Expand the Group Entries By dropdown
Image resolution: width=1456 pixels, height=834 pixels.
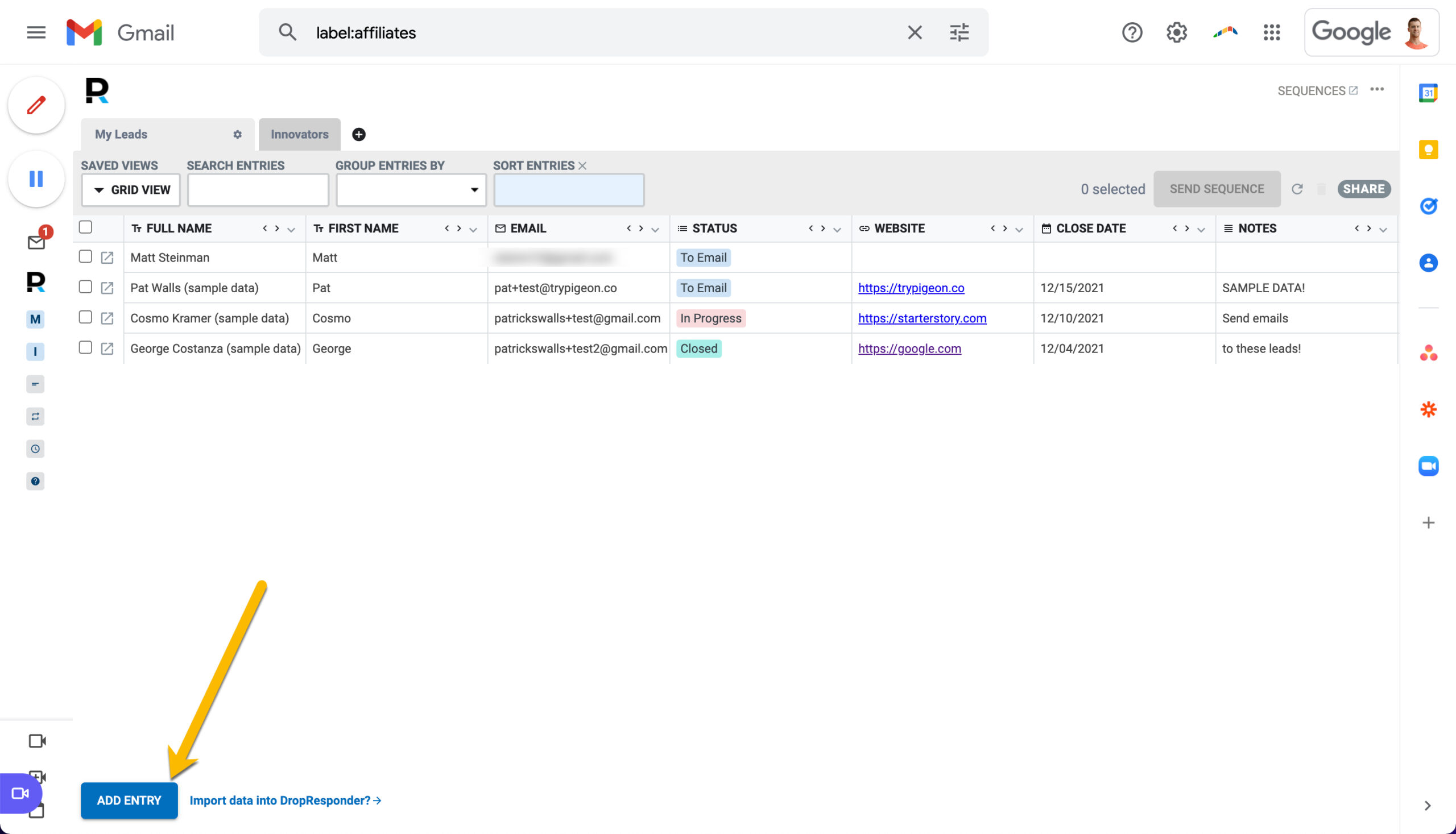pos(411,190)
